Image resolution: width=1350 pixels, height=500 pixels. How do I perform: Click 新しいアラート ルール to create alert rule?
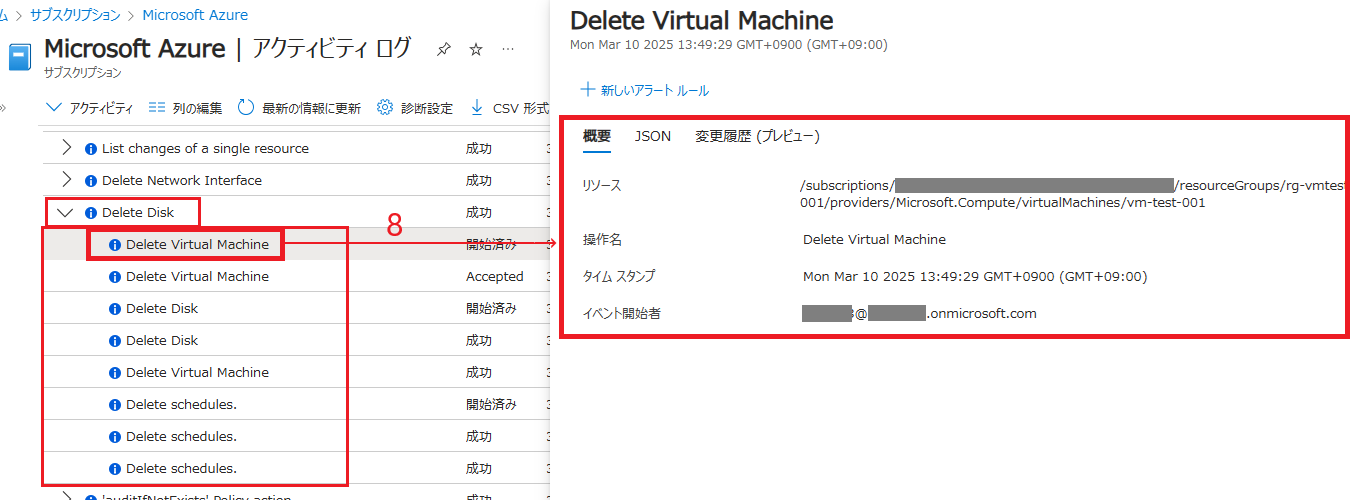click(645, 90)
